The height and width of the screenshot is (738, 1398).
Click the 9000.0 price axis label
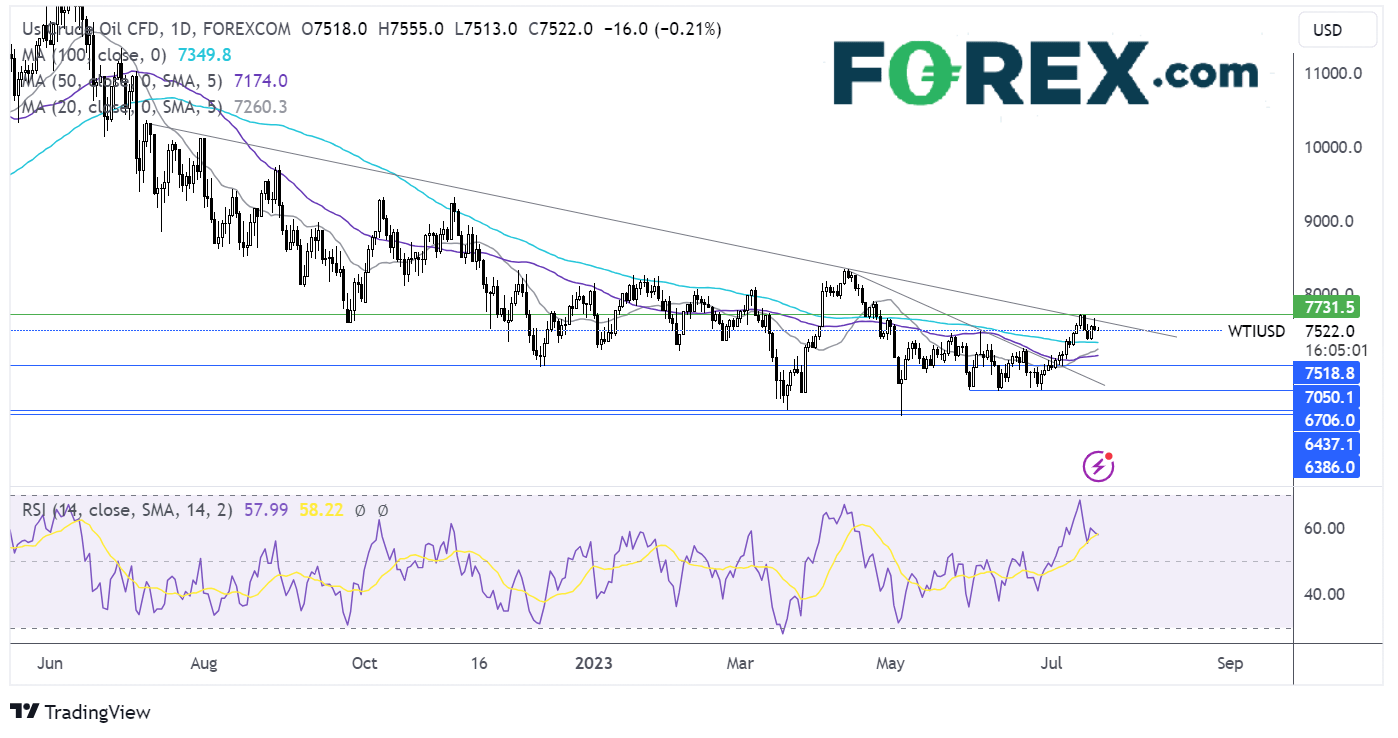coord(1331,221)
